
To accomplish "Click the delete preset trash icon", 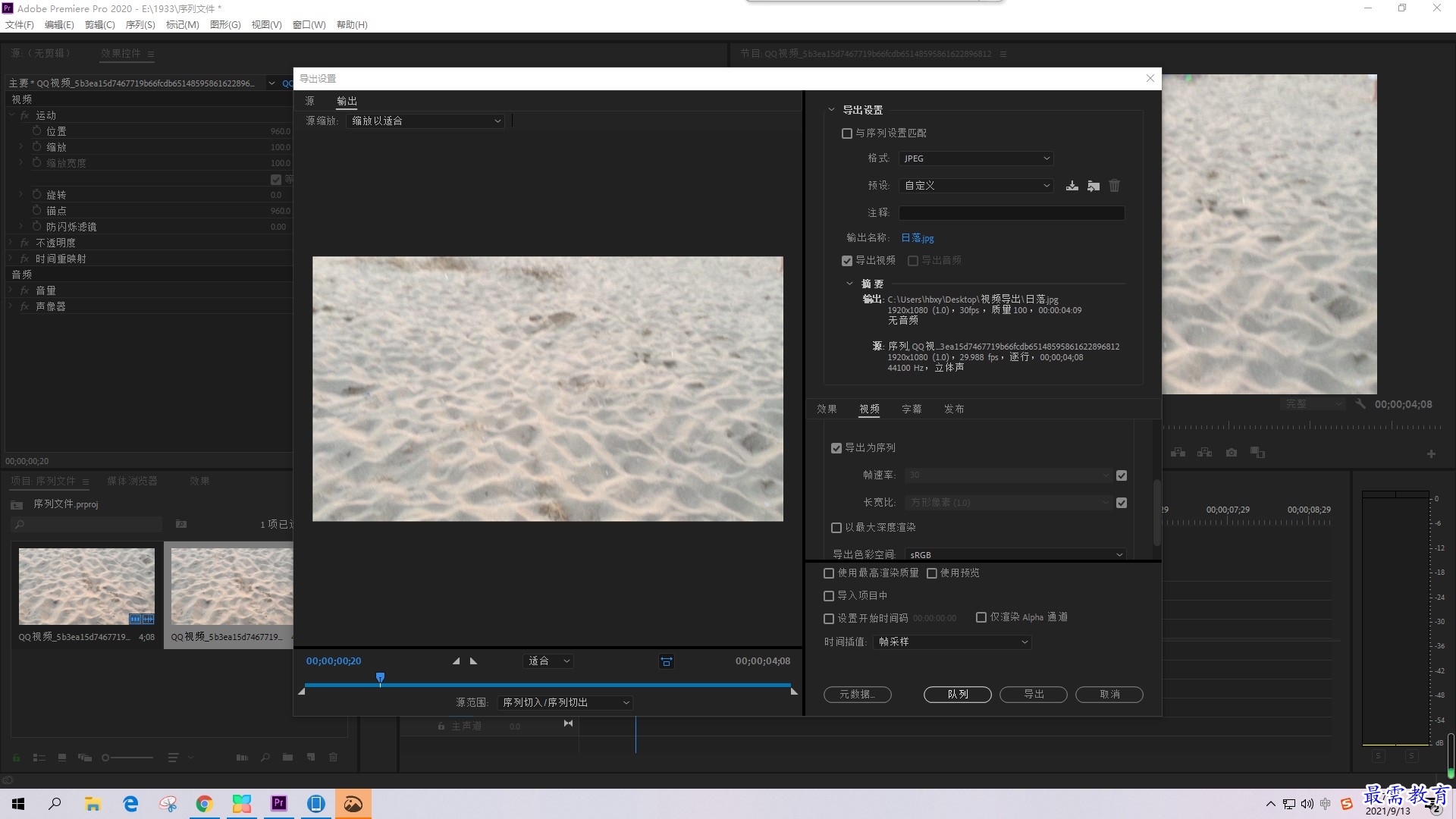I will click(x=1114, y=186).
